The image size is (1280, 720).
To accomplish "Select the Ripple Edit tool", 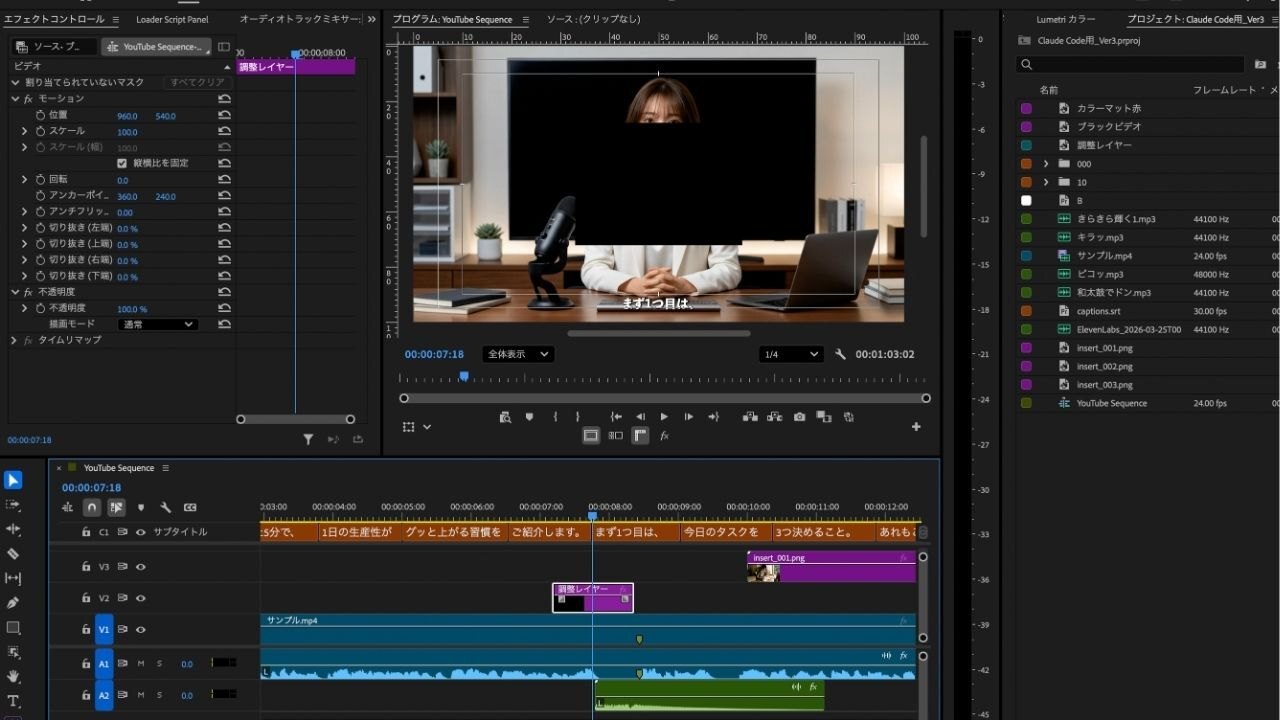I will (13, 529).
